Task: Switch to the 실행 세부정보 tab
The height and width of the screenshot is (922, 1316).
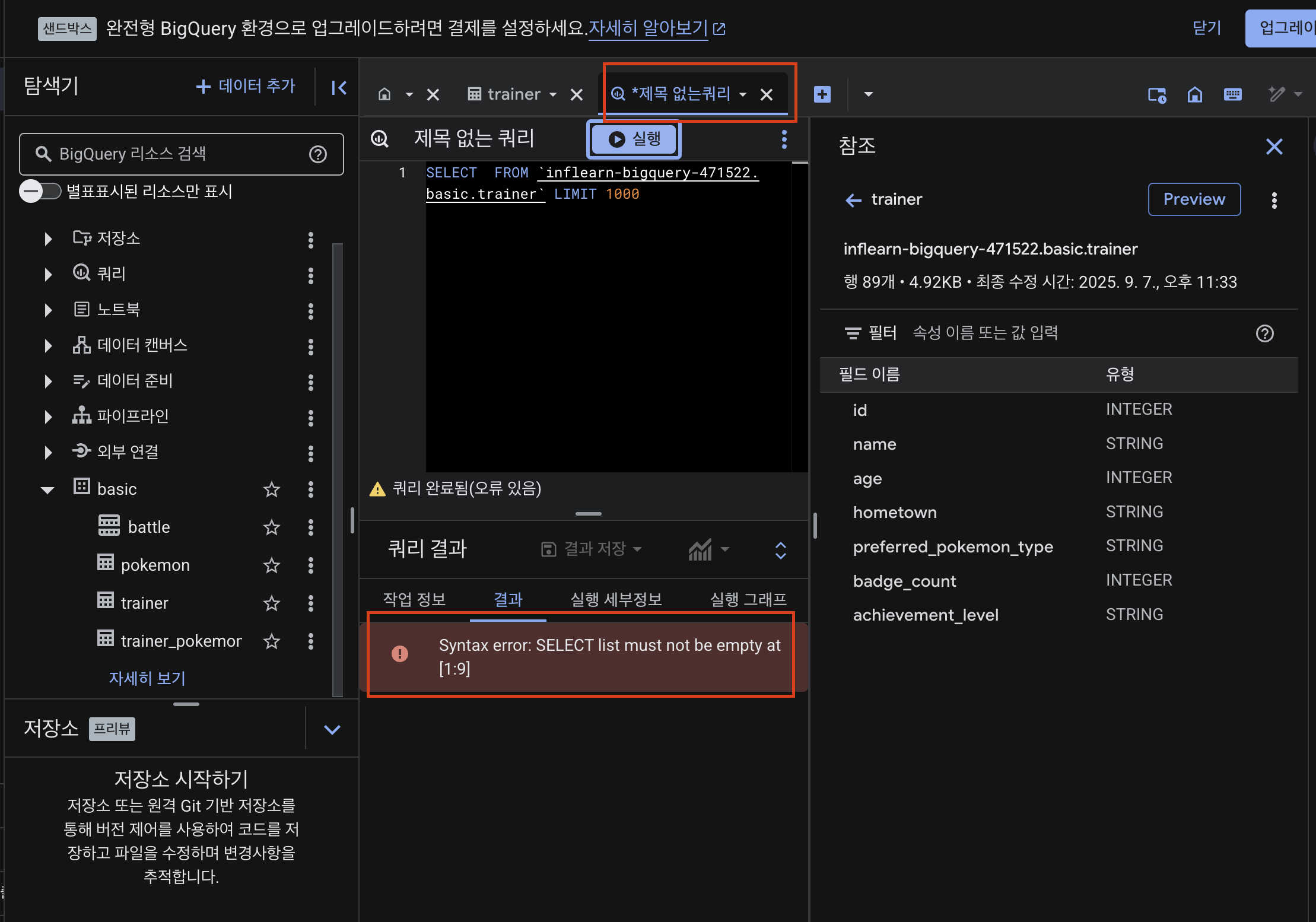Action: [616, 599]
